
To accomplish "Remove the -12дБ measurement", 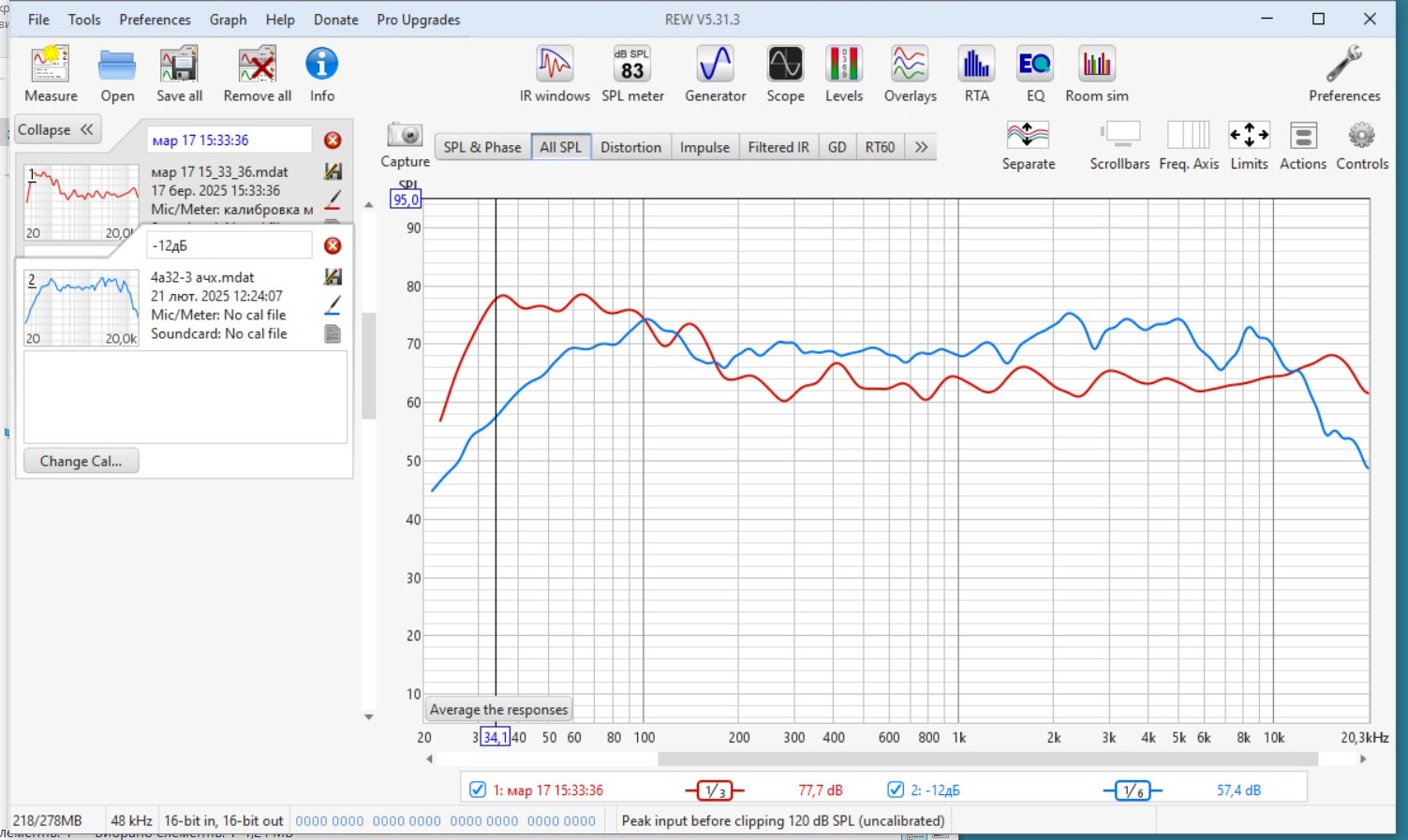I will coord(333,245).
